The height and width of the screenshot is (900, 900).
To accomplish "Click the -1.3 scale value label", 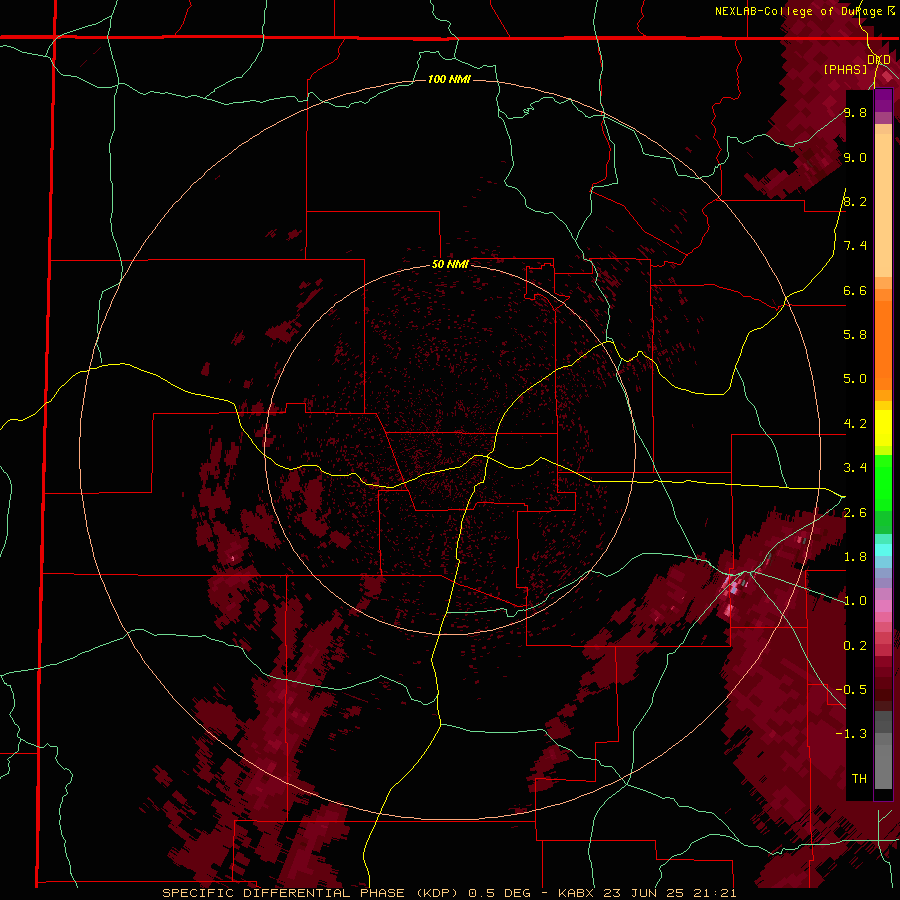I will [851, 734].
